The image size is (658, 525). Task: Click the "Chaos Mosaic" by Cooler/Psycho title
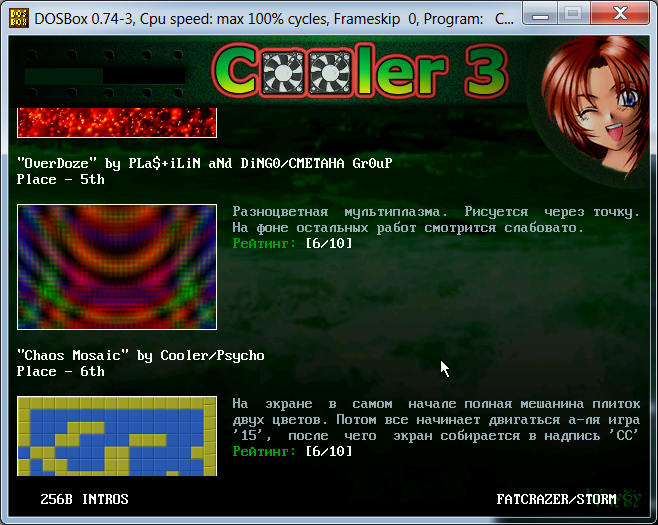click(x=141, y=355)
